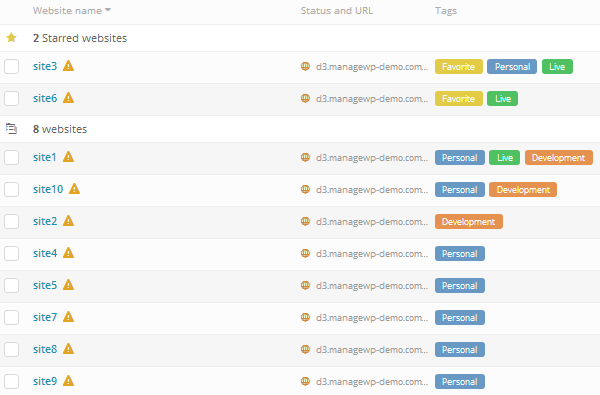Click the site9 URL d3.managewp-demo.com
Viewport: 600px width, 395px height.
coord(372,381)
